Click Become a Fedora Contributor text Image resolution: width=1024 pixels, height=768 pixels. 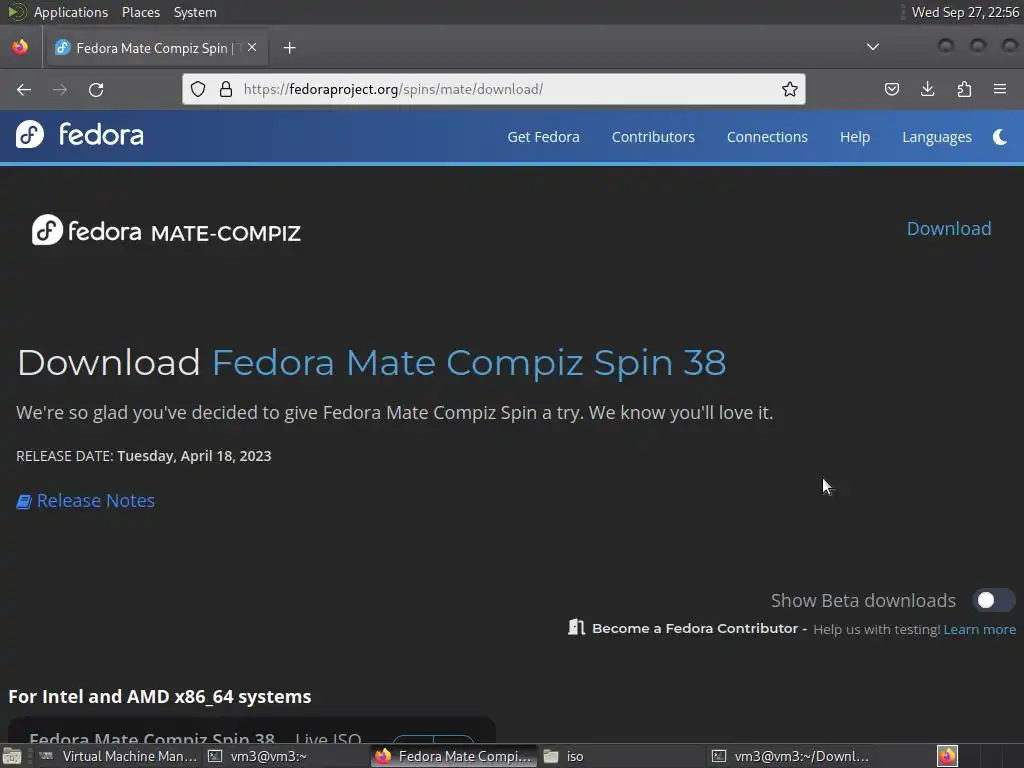click(x=696, y=629)
